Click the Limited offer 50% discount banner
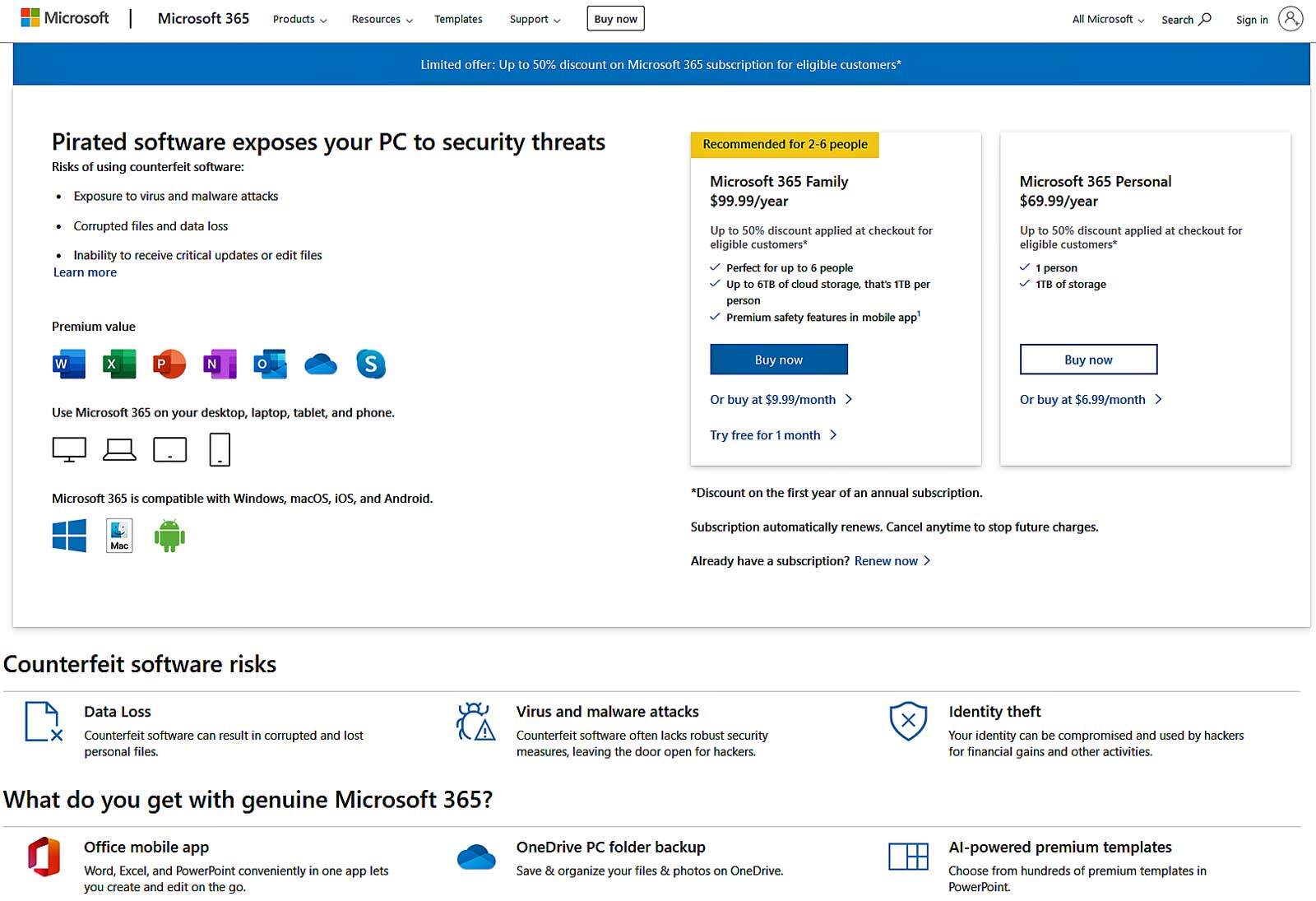 click(x=661, y=64)
